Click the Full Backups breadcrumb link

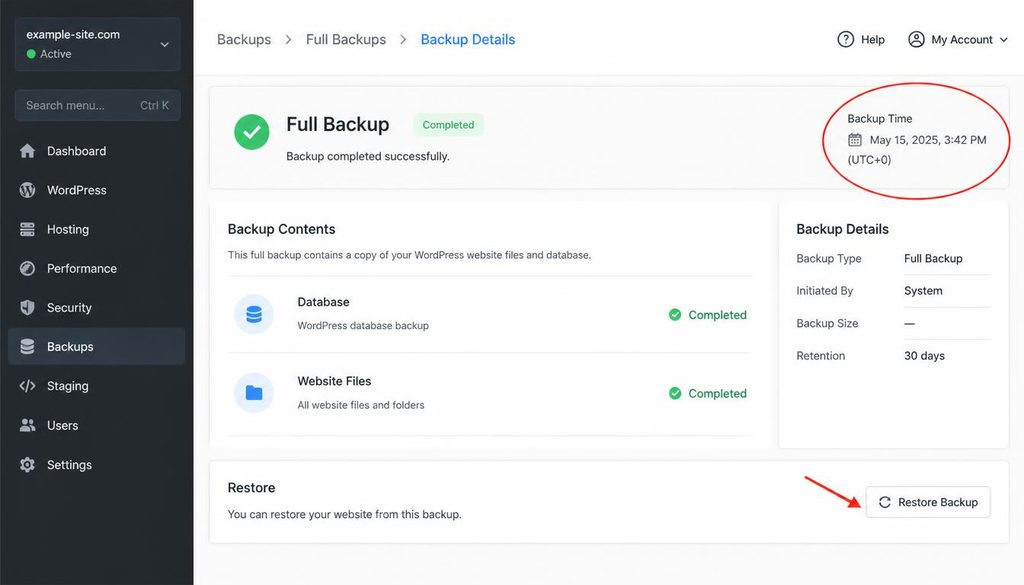[345, 39]
